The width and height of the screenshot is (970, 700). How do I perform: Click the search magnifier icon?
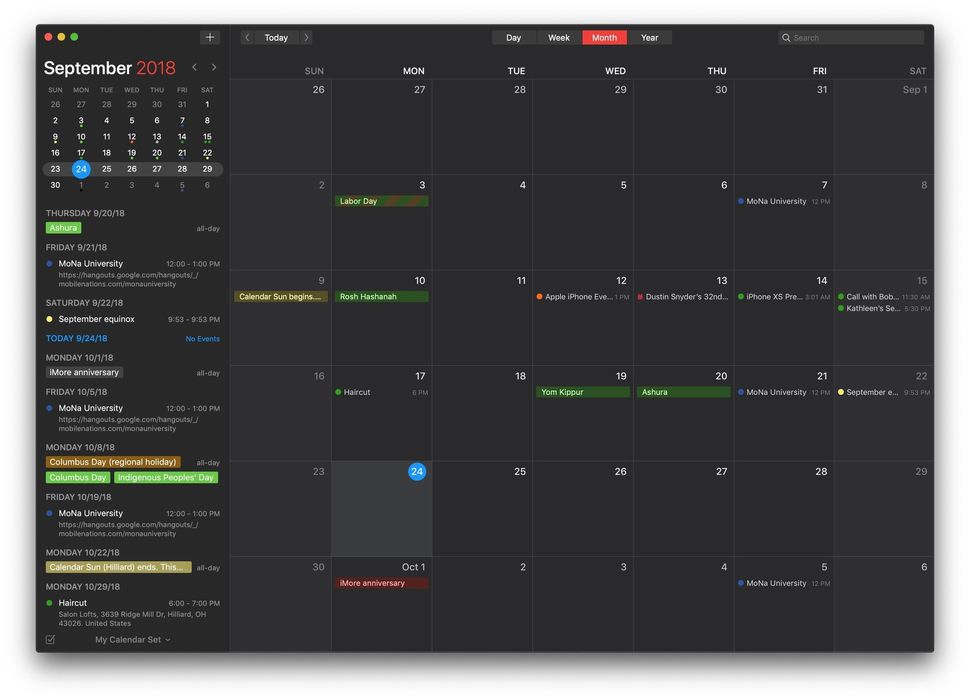click(x=786, y=38)
